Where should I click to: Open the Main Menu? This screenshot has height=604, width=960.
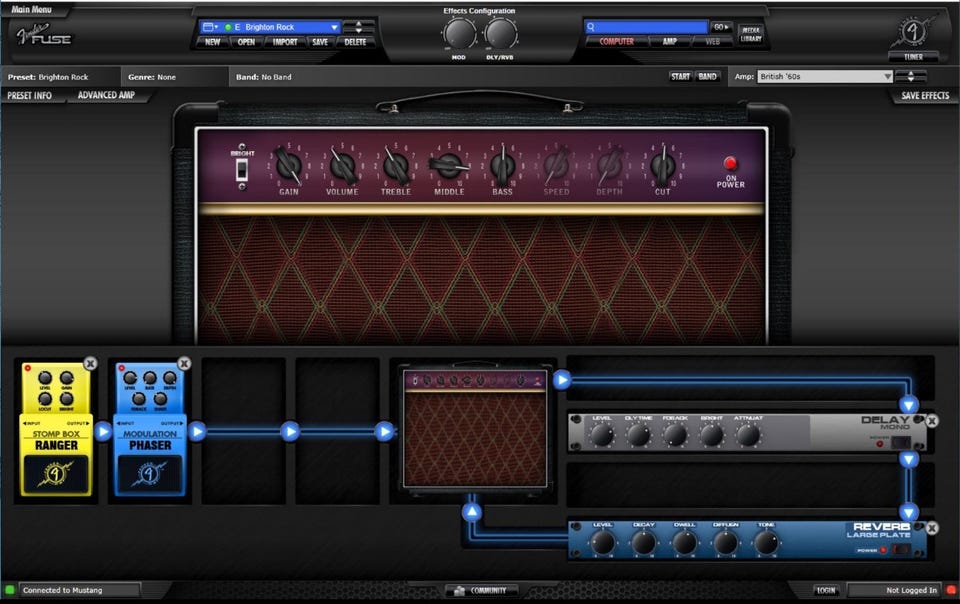coord(31,9)
